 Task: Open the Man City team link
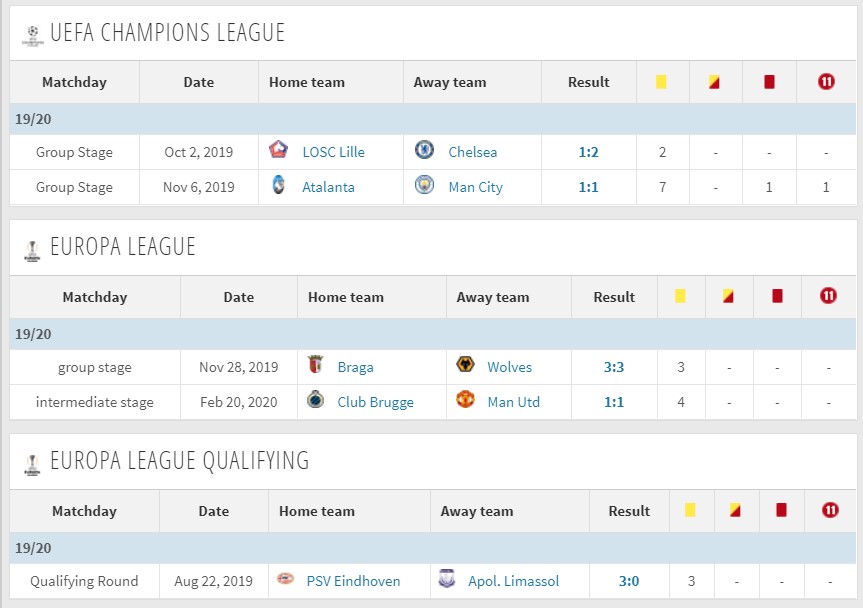476,188
